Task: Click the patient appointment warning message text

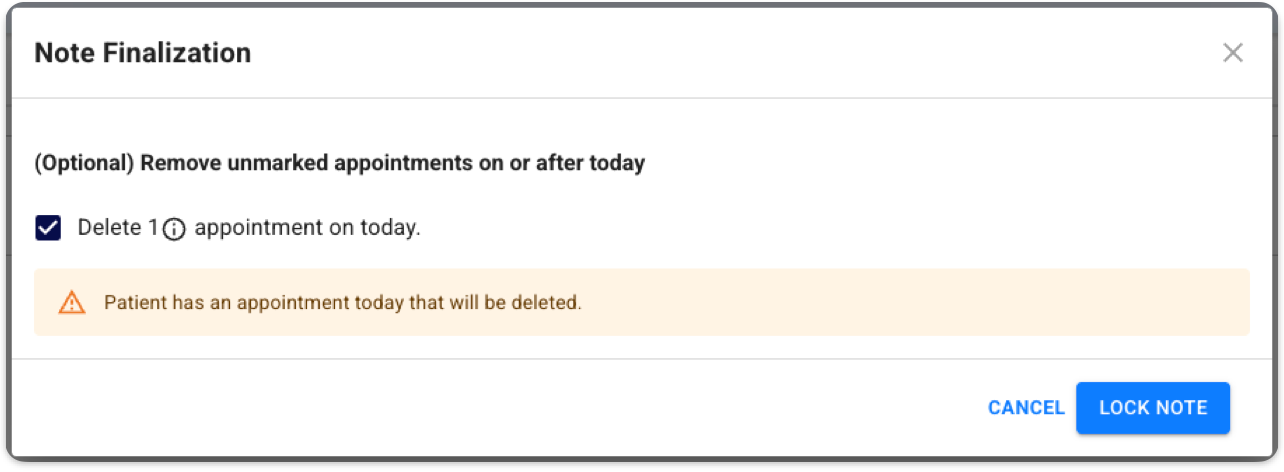Action: tap(342, 302)
